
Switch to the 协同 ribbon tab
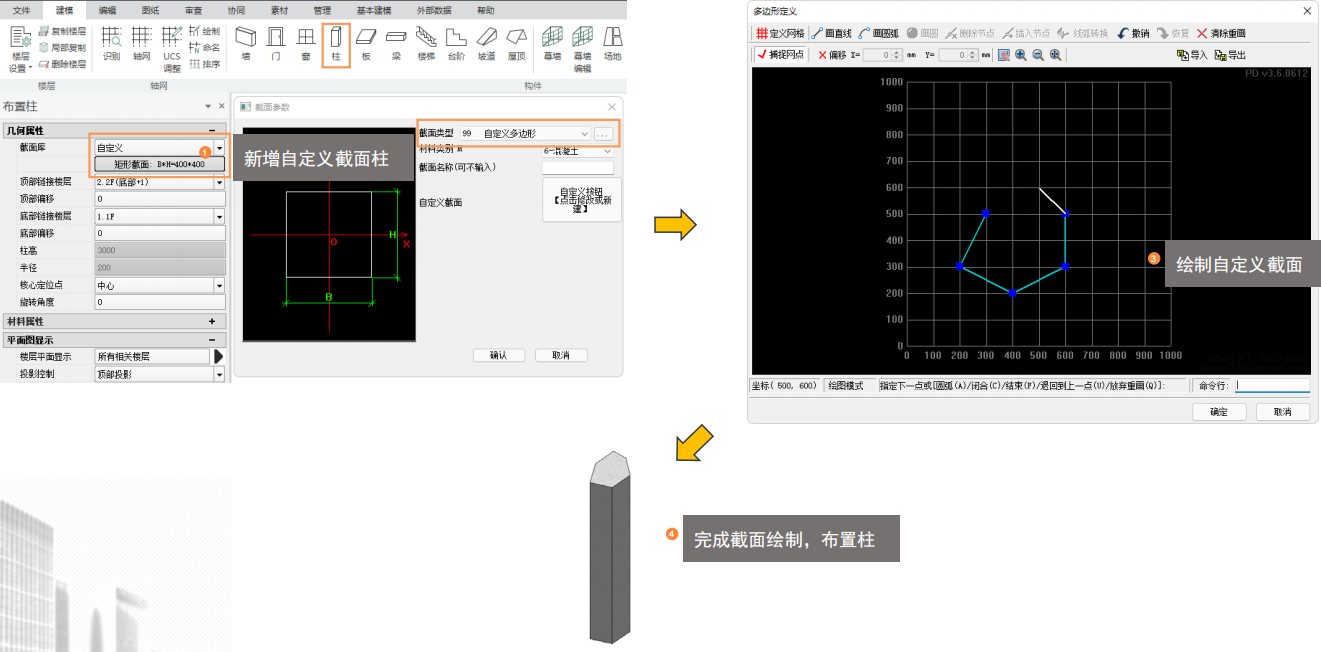coord(236,9)
